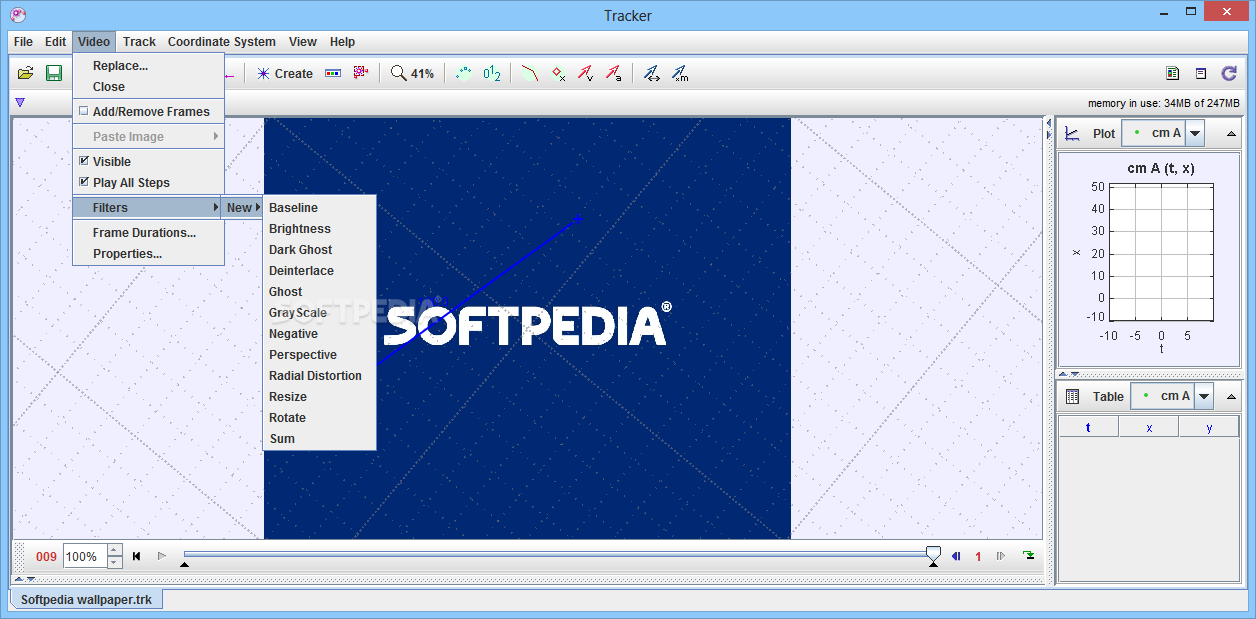This screenshot has height=619, width=1256.
Task: Step back one frame with blue arrow
Action: 956,556
